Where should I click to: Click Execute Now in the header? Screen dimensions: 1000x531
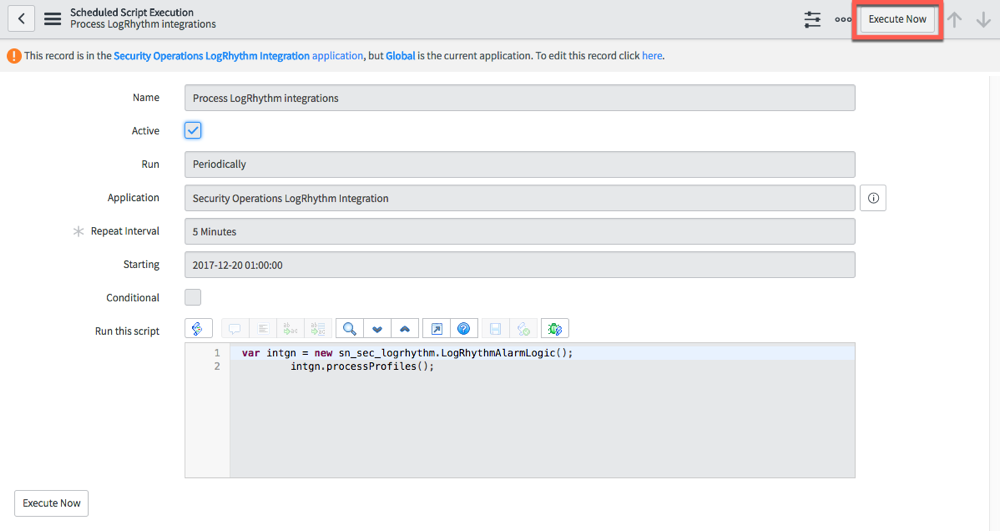tap(897, 19)
